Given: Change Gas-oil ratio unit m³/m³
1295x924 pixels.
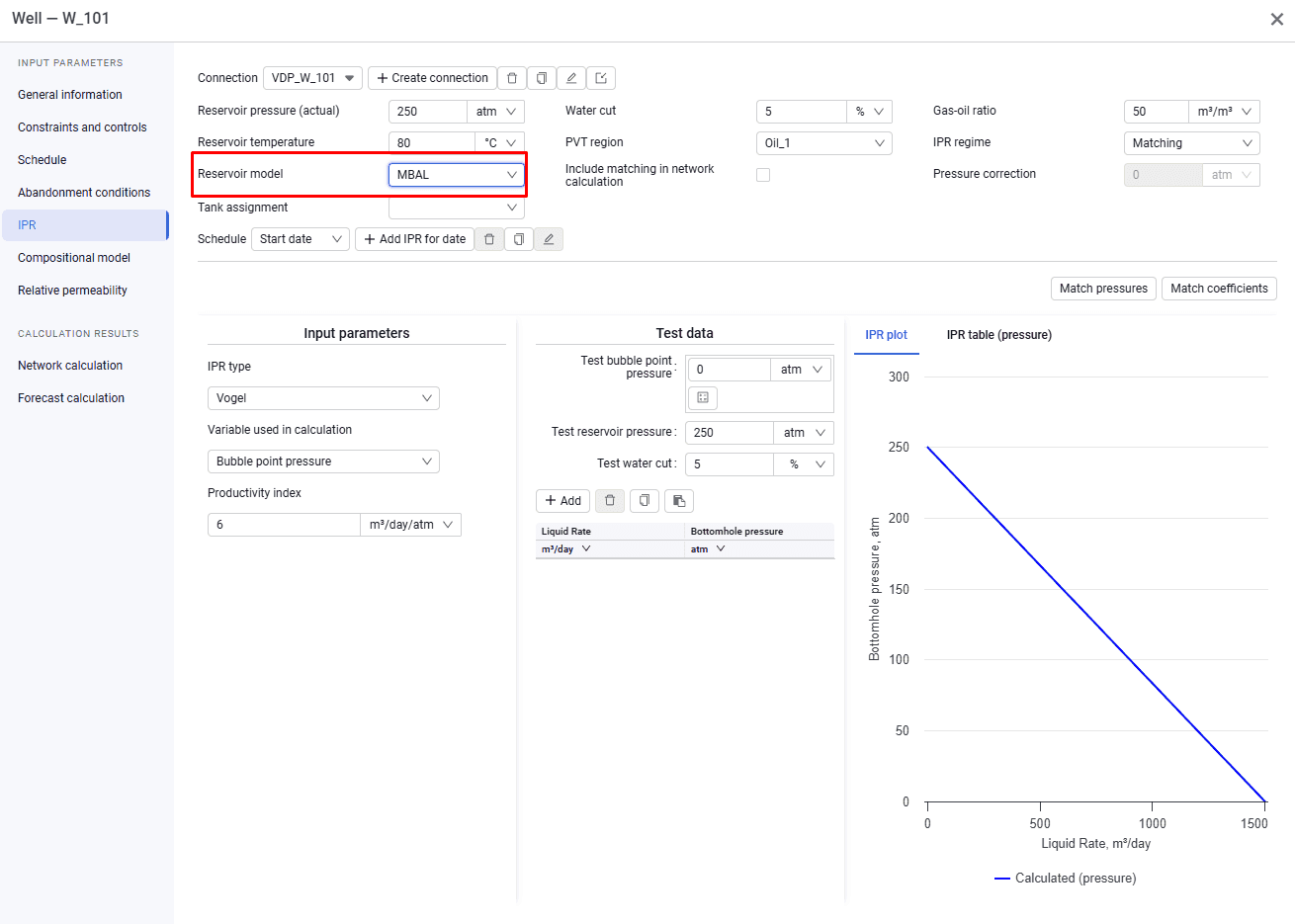Looking at the screenshot, I should coord(1224,112).
